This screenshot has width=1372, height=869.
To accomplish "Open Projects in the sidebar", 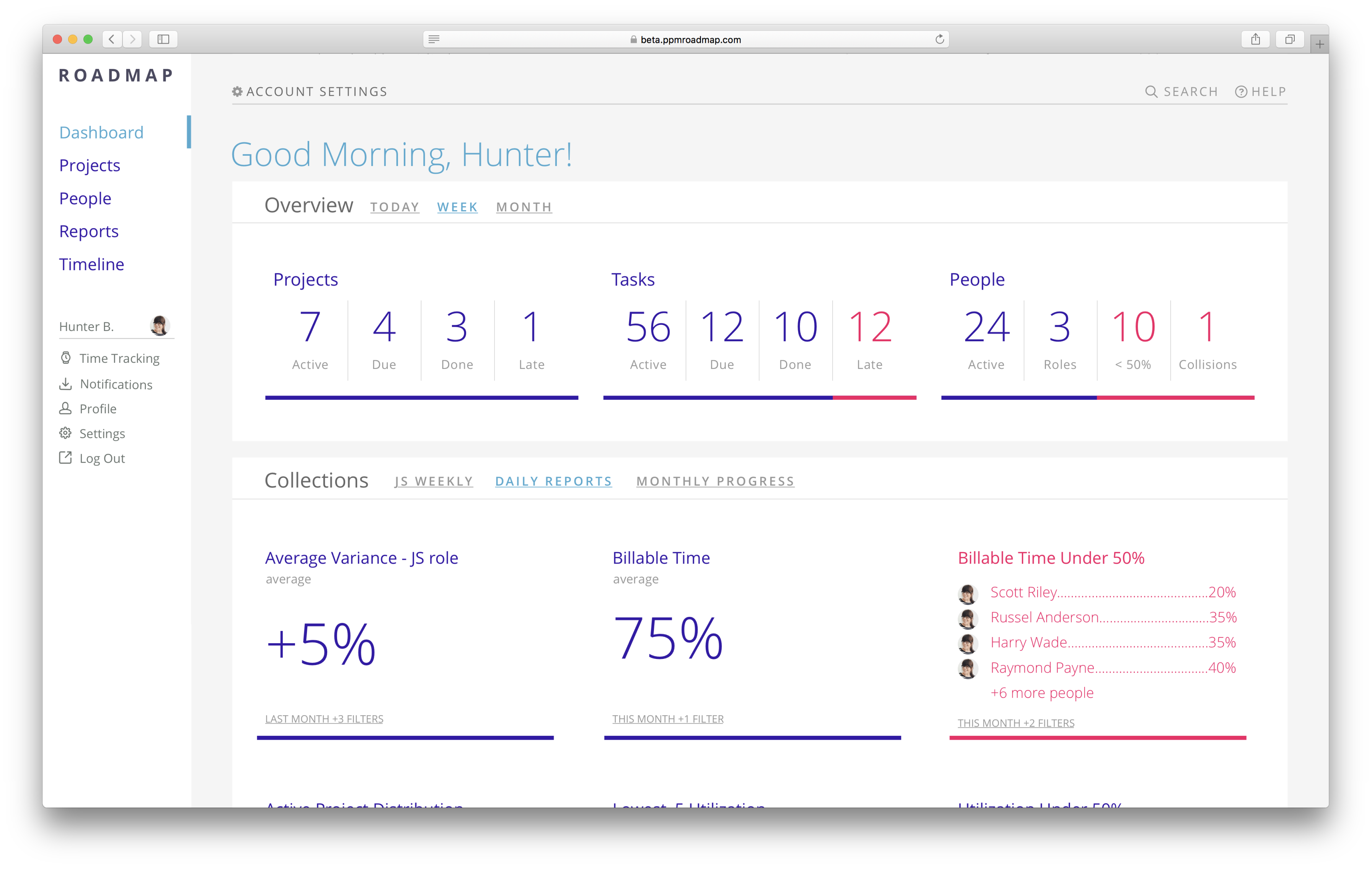I will coord(90,165).
